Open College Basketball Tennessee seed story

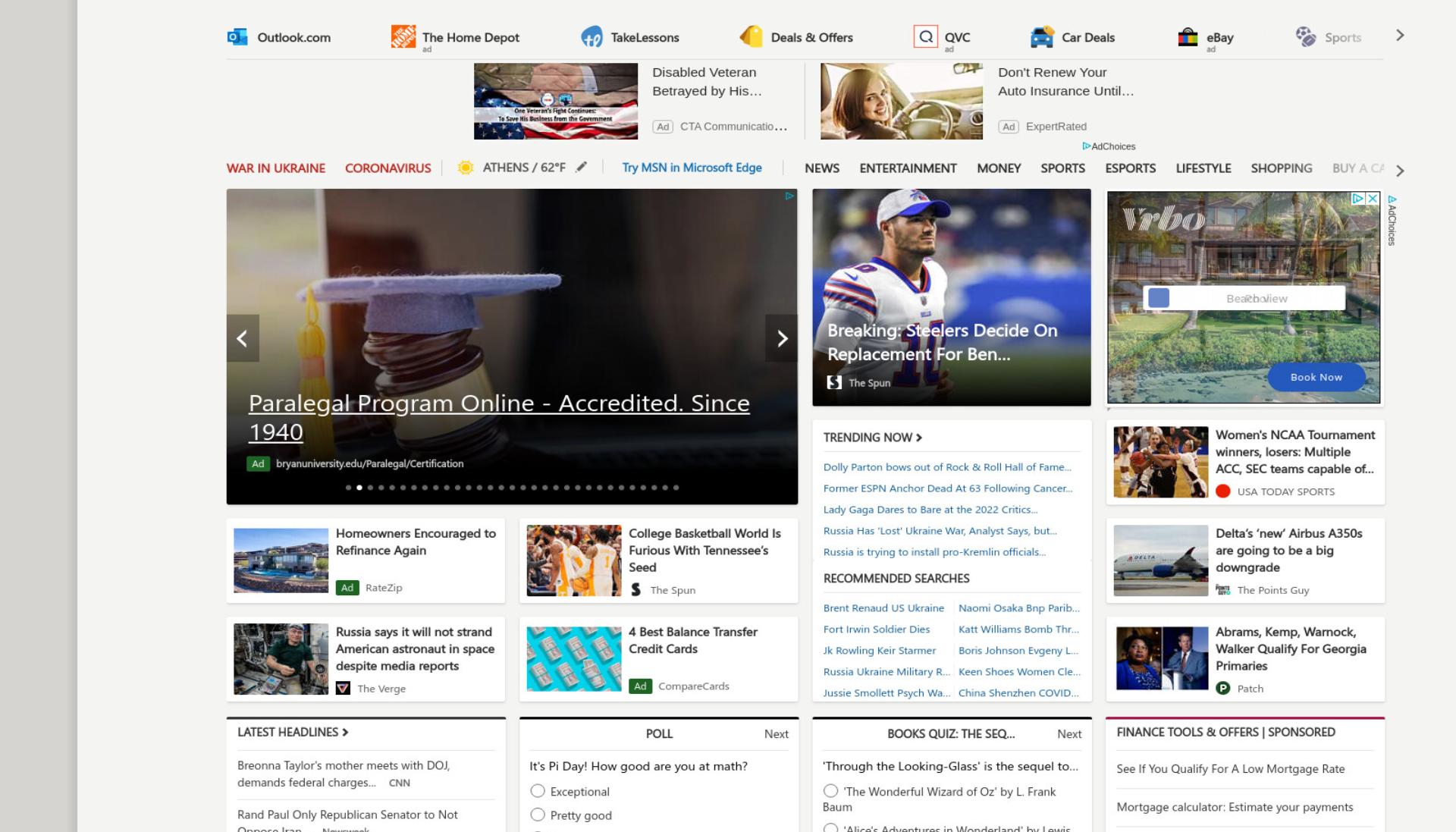point(704,550)
